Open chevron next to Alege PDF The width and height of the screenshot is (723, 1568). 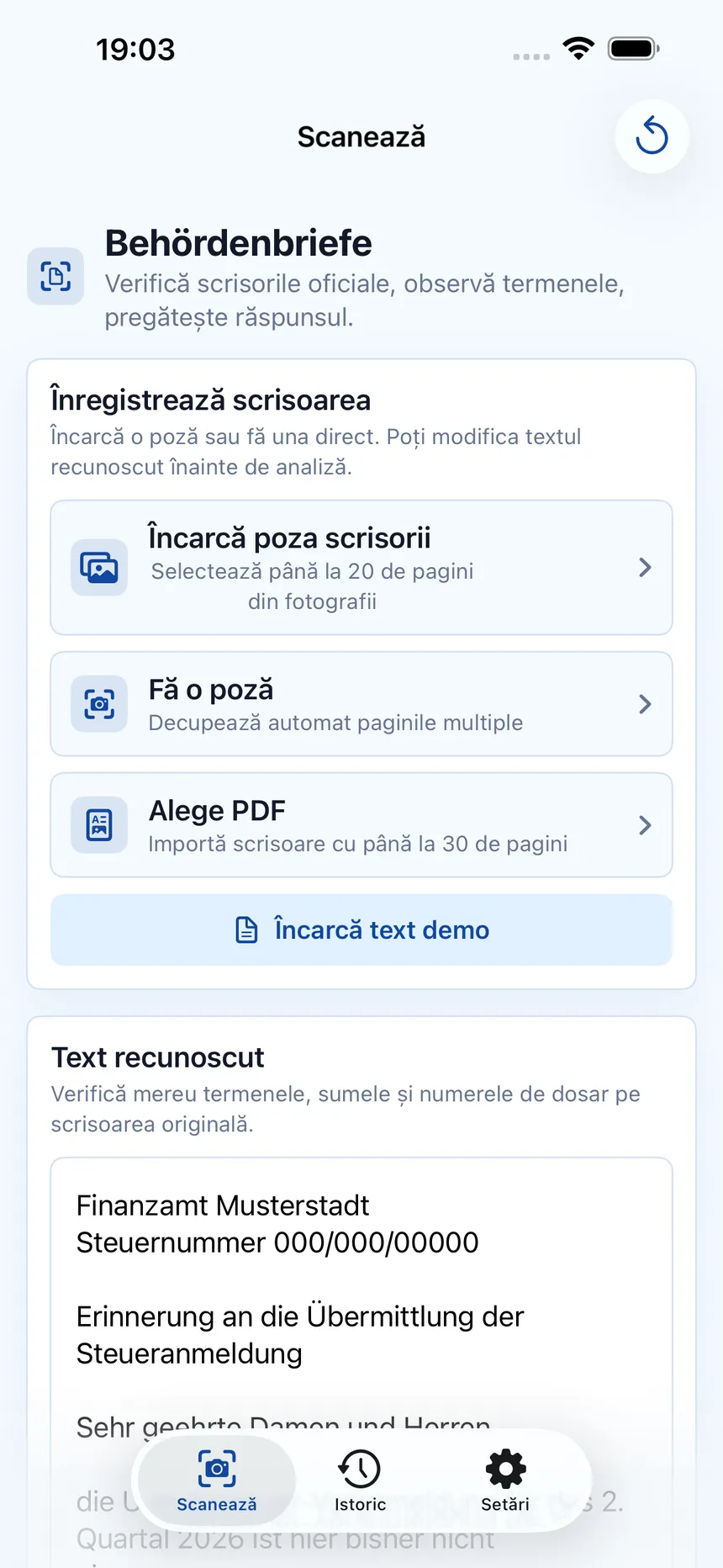(x=645, y=825)
